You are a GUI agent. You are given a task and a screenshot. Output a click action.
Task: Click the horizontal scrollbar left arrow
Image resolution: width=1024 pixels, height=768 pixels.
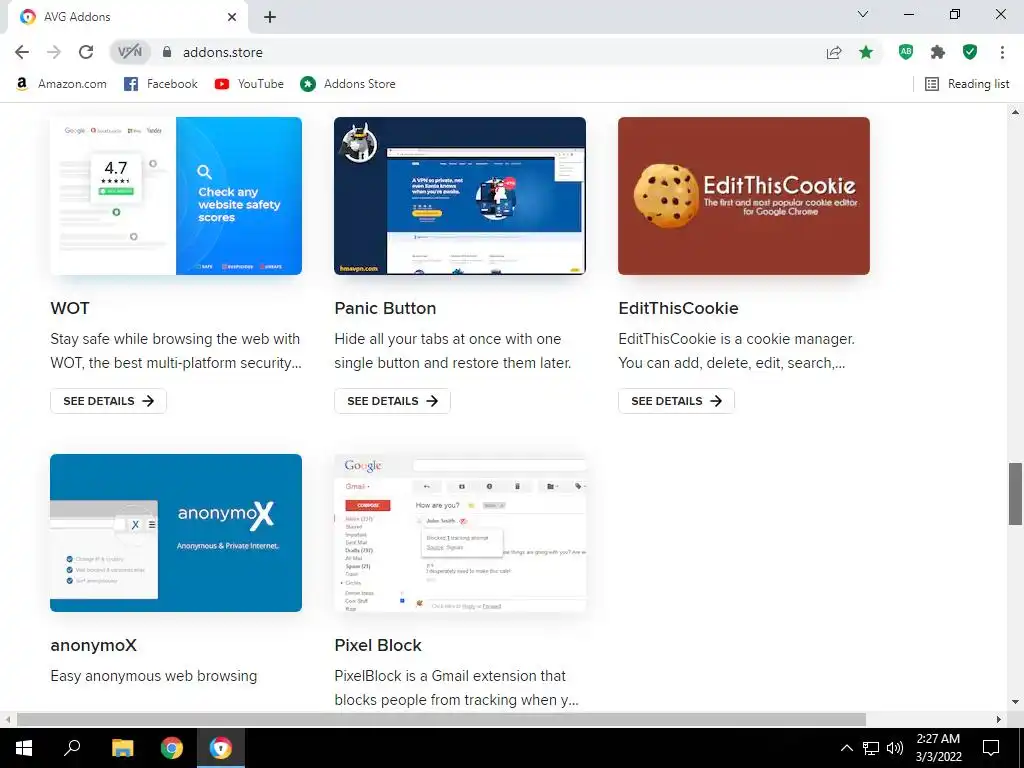[x=7, y=719]
